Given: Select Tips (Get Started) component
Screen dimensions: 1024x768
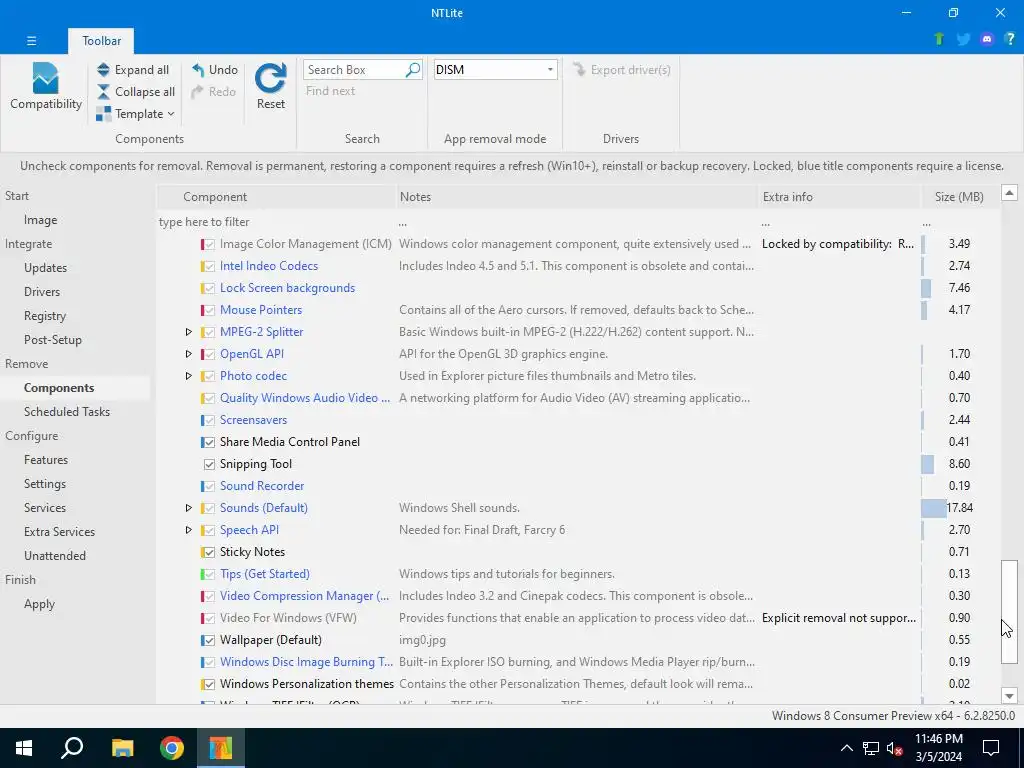Looking at the screenshot, I should pos(264,574).
